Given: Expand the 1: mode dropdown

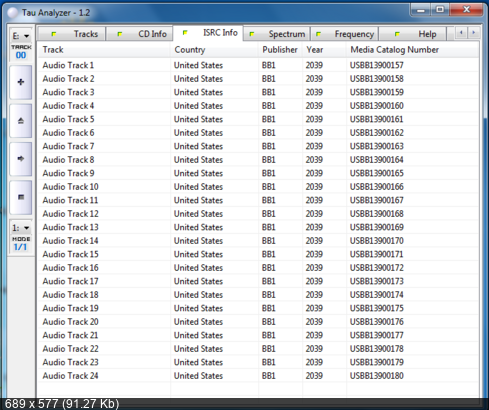Looking at the screenshot, I should point(21,228).
